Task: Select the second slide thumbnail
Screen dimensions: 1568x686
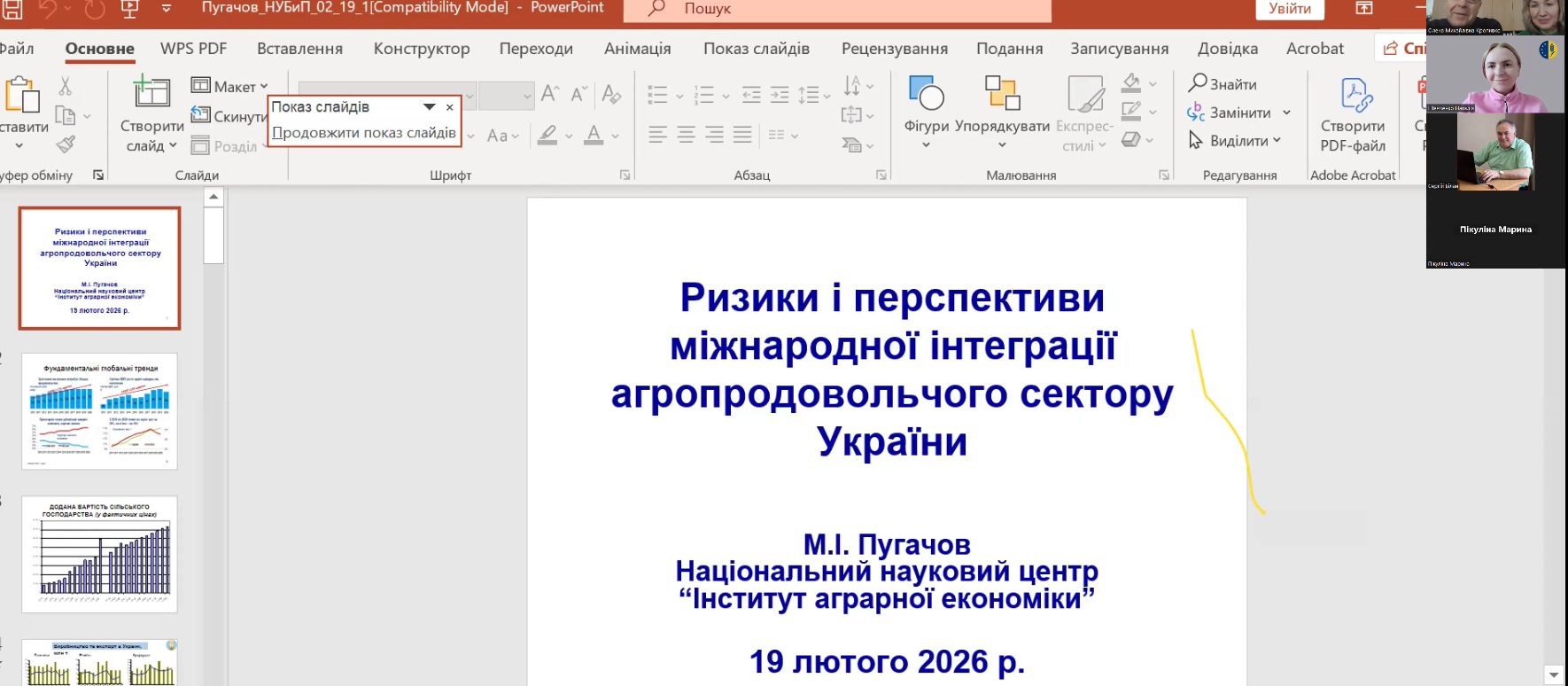Action: (x=99, y=411)
